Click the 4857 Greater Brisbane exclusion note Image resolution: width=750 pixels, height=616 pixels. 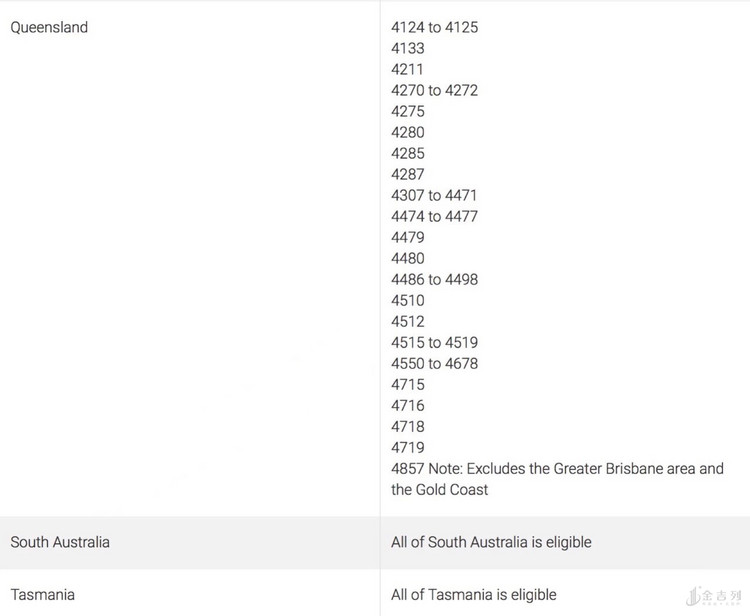tap(557, 468)
